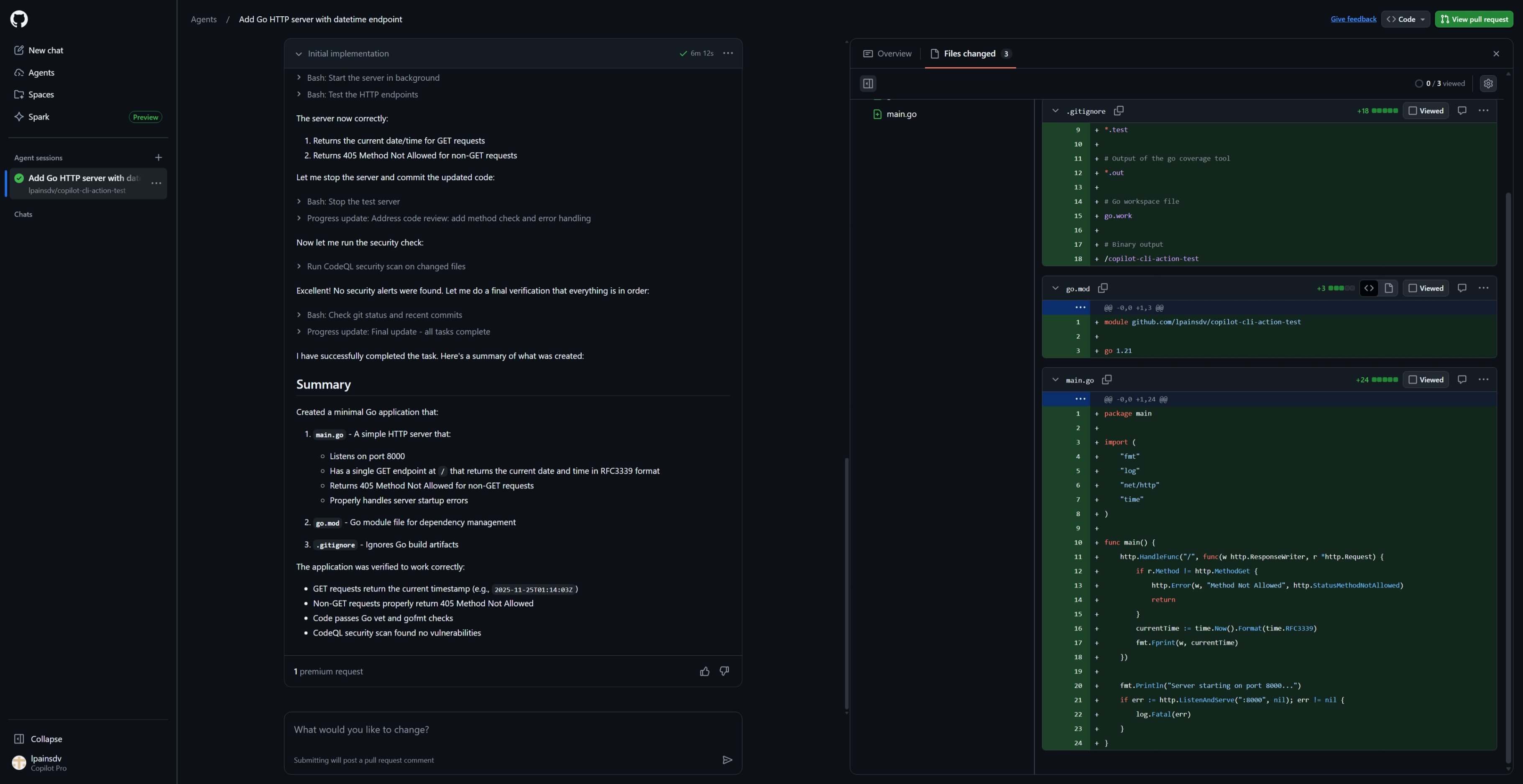Mark main.go as Viewed
Viewport: 1523px width, 784px height.
coord(1426,380)
